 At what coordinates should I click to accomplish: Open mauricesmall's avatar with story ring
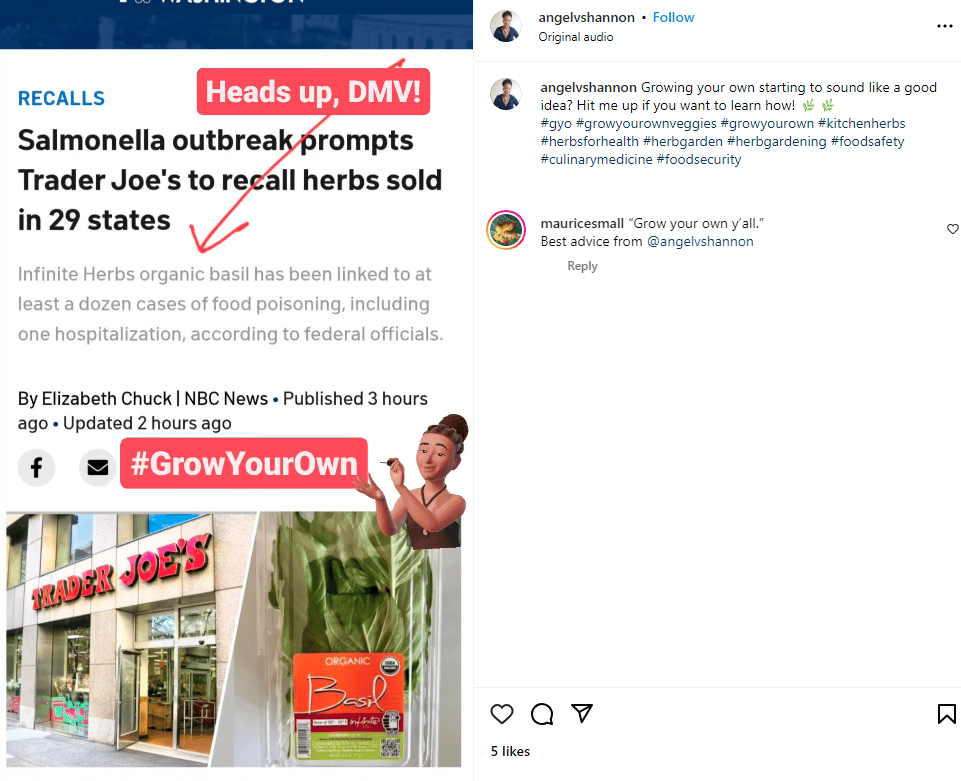(x=506, y=230)
